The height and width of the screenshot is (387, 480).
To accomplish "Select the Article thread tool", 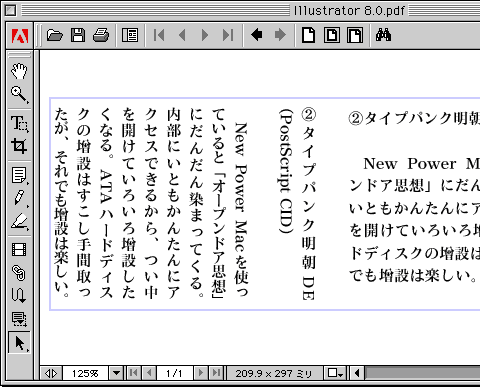I will 19,295.
